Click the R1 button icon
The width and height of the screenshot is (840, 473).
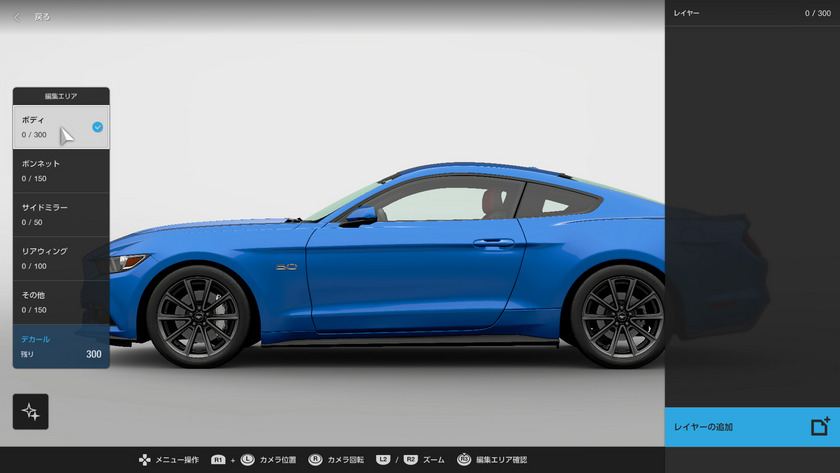(218, 459)
